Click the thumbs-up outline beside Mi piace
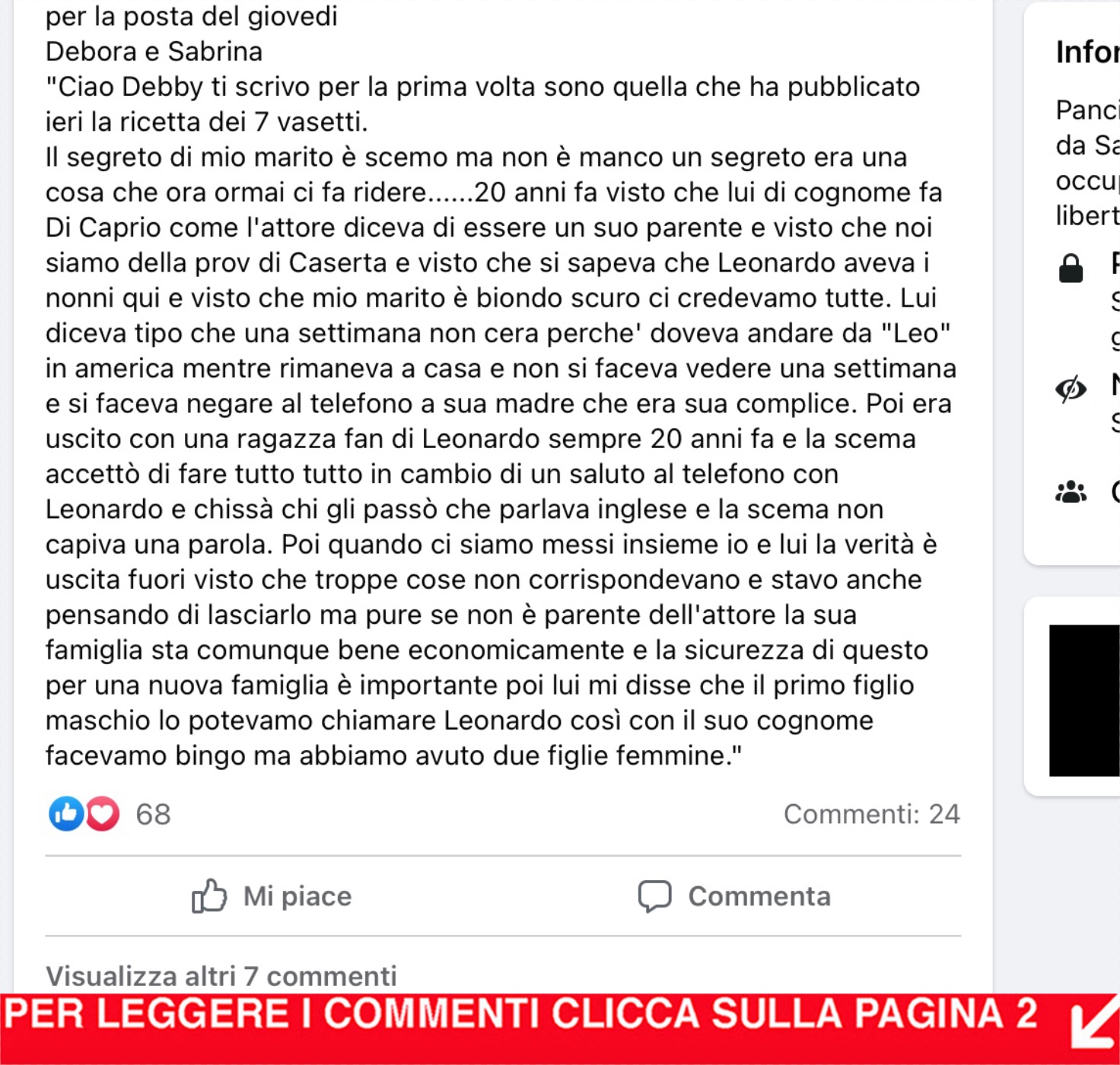This screenshot has height=1065, width=1120. point(209,896)
